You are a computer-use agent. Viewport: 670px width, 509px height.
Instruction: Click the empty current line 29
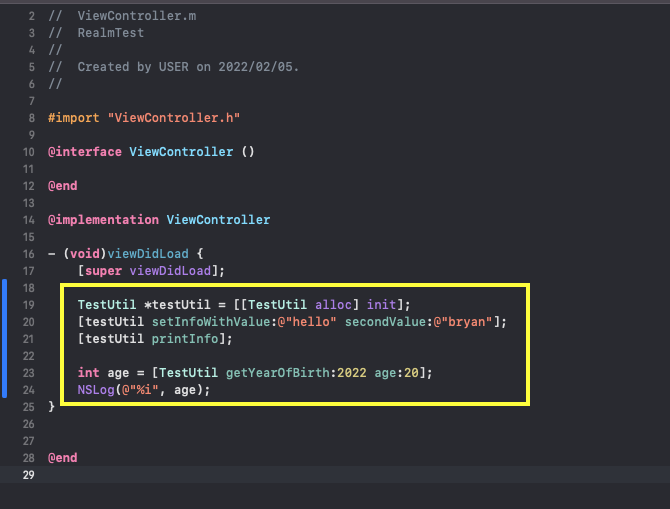[335, 475]
